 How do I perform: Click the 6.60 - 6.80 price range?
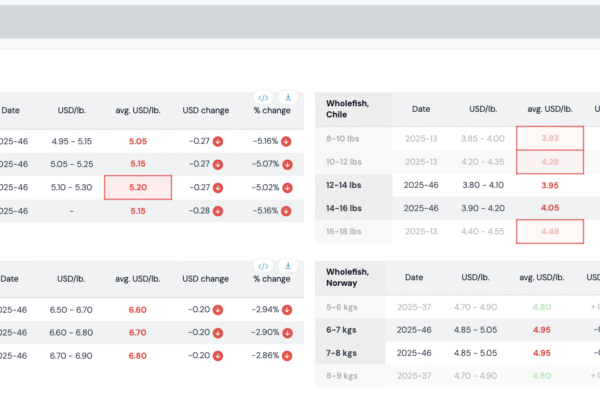[71, 333]
